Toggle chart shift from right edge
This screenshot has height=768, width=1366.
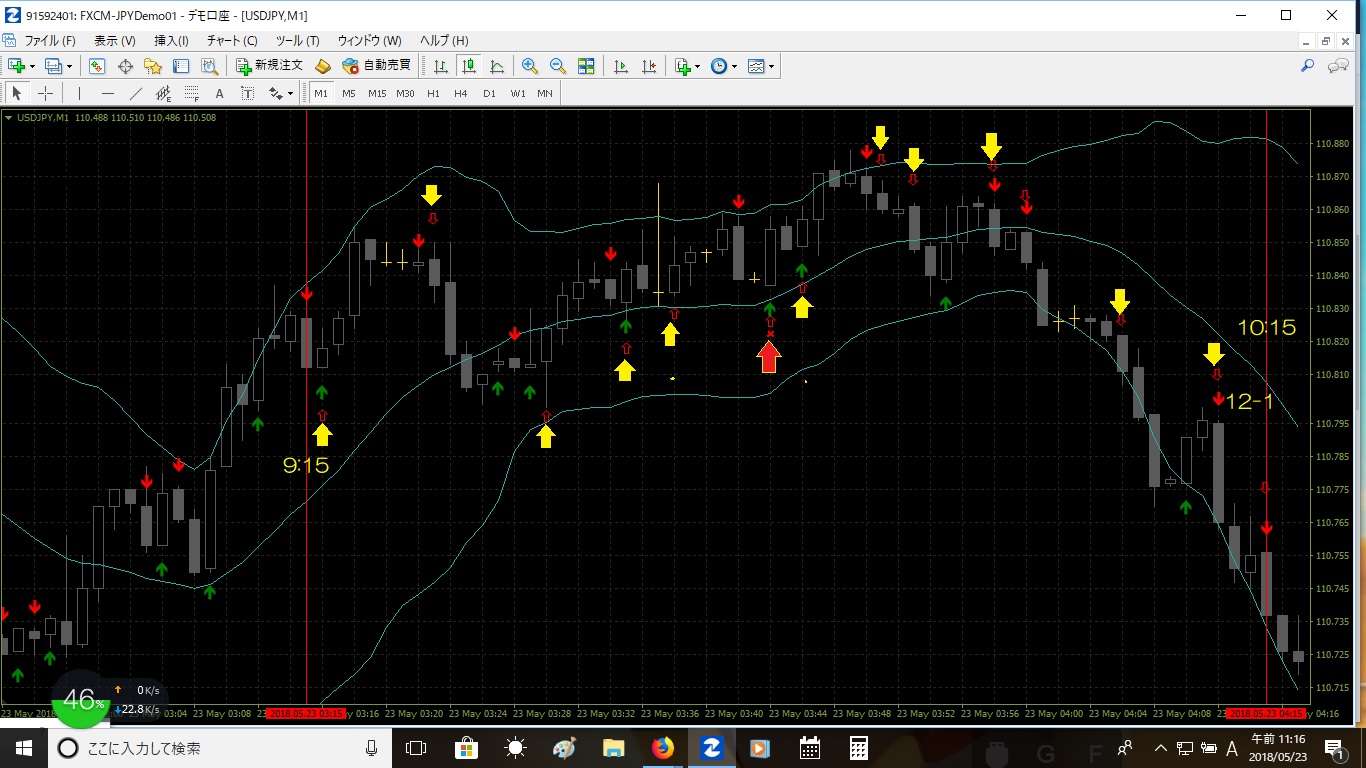pos(649,66)
